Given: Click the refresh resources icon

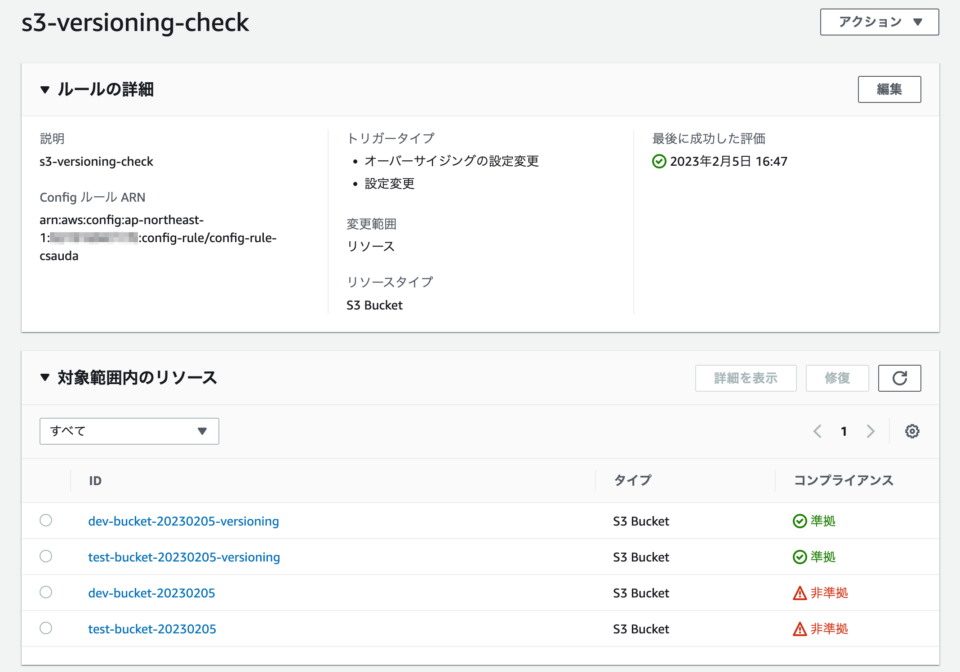Looking at the screenshot, I should pos(899,378).
